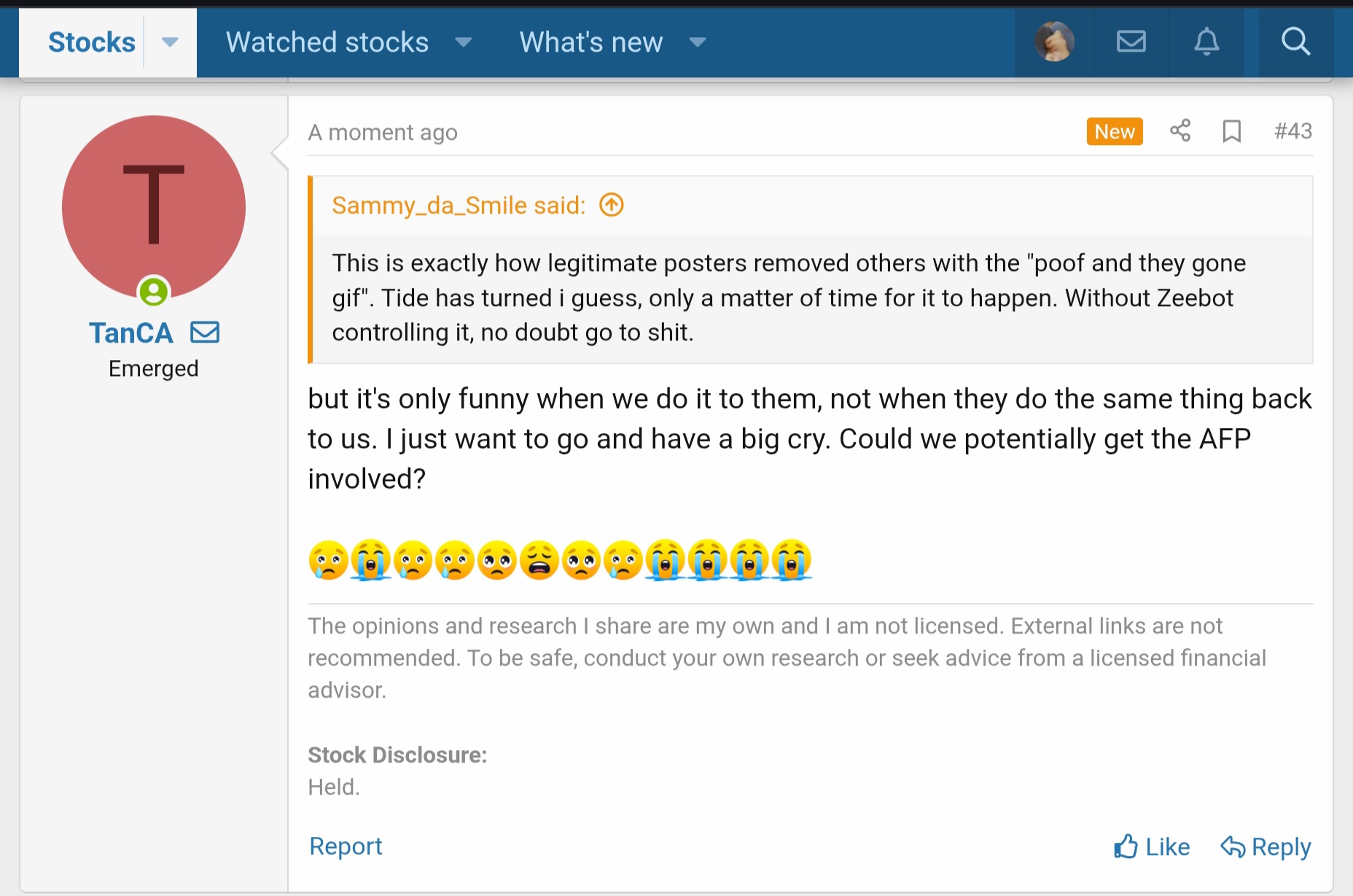Viewport: 1353px width, 896px height.
Task: Go to What's new section
Action: (x=590, y=42)
